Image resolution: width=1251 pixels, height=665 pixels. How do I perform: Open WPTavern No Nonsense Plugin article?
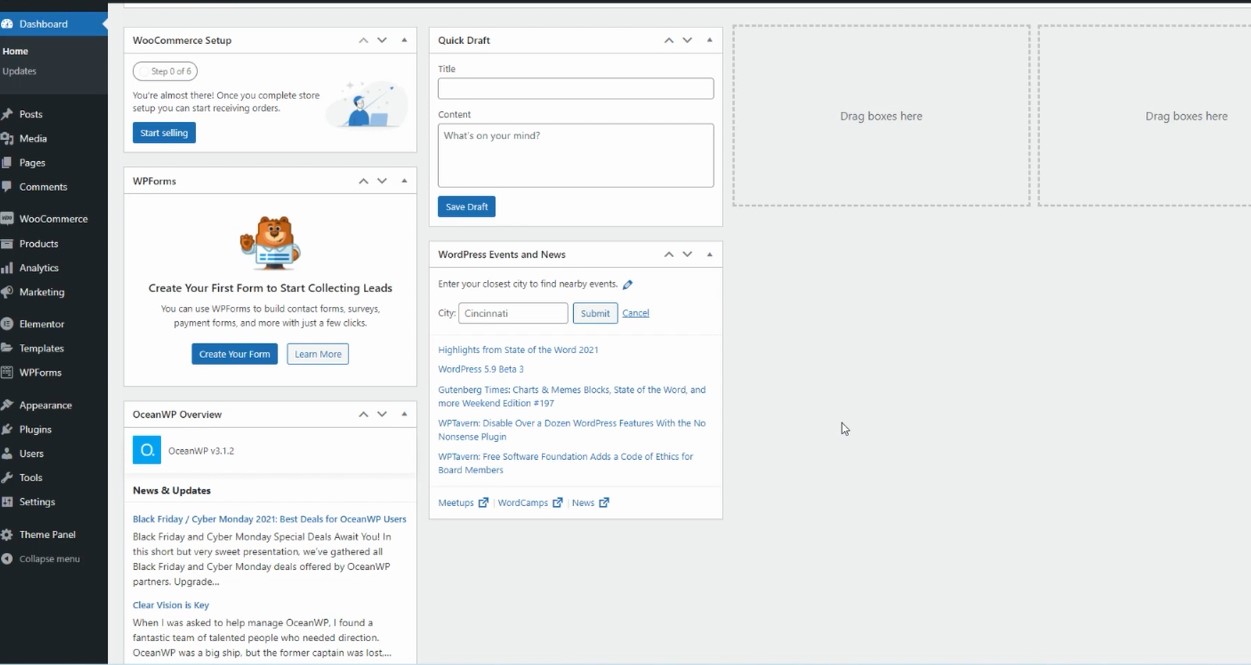point(572,430)
